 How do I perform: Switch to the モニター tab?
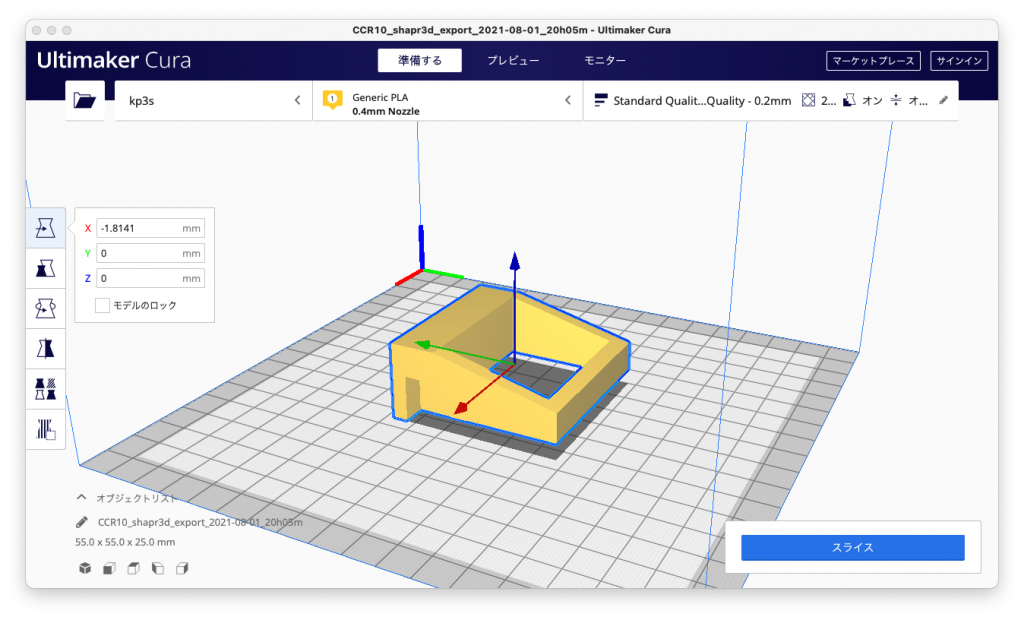pos(605,60)
